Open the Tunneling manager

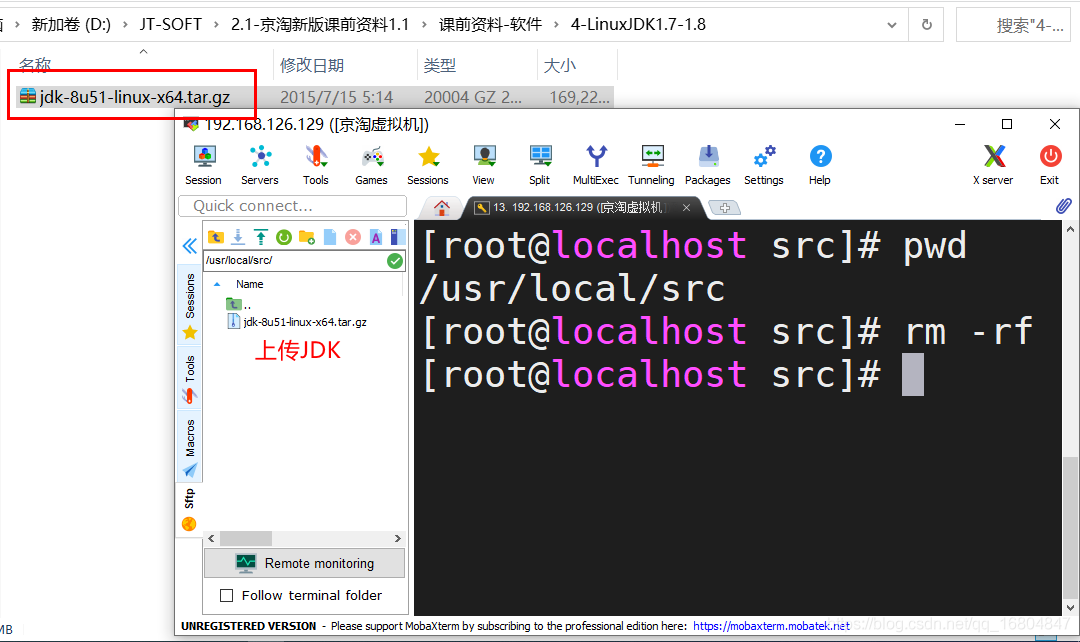click(652, 165)
